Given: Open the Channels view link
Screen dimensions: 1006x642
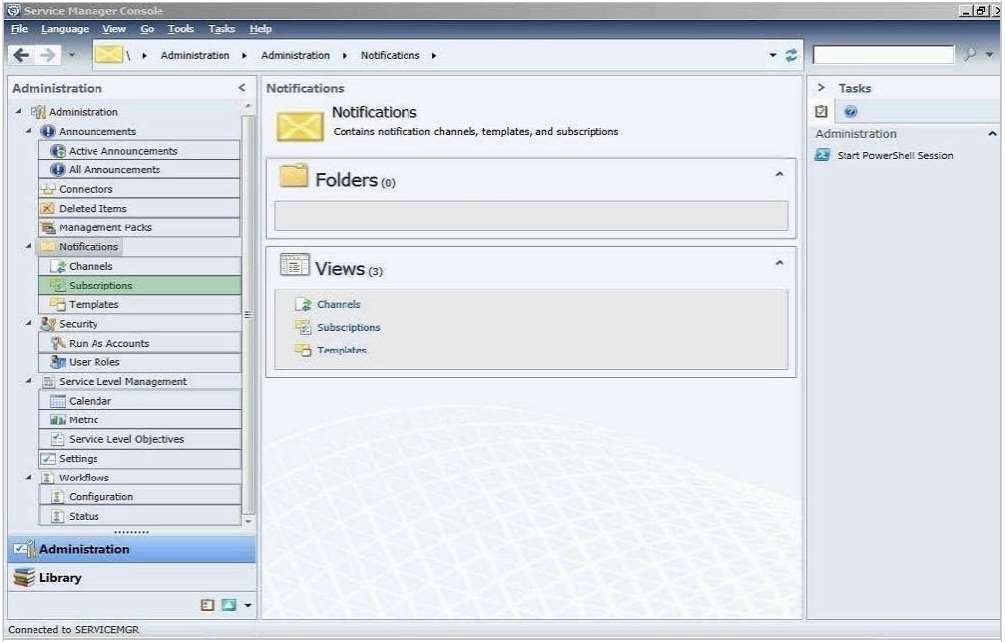Looking at the screenshot, I should tap(338, 305).
